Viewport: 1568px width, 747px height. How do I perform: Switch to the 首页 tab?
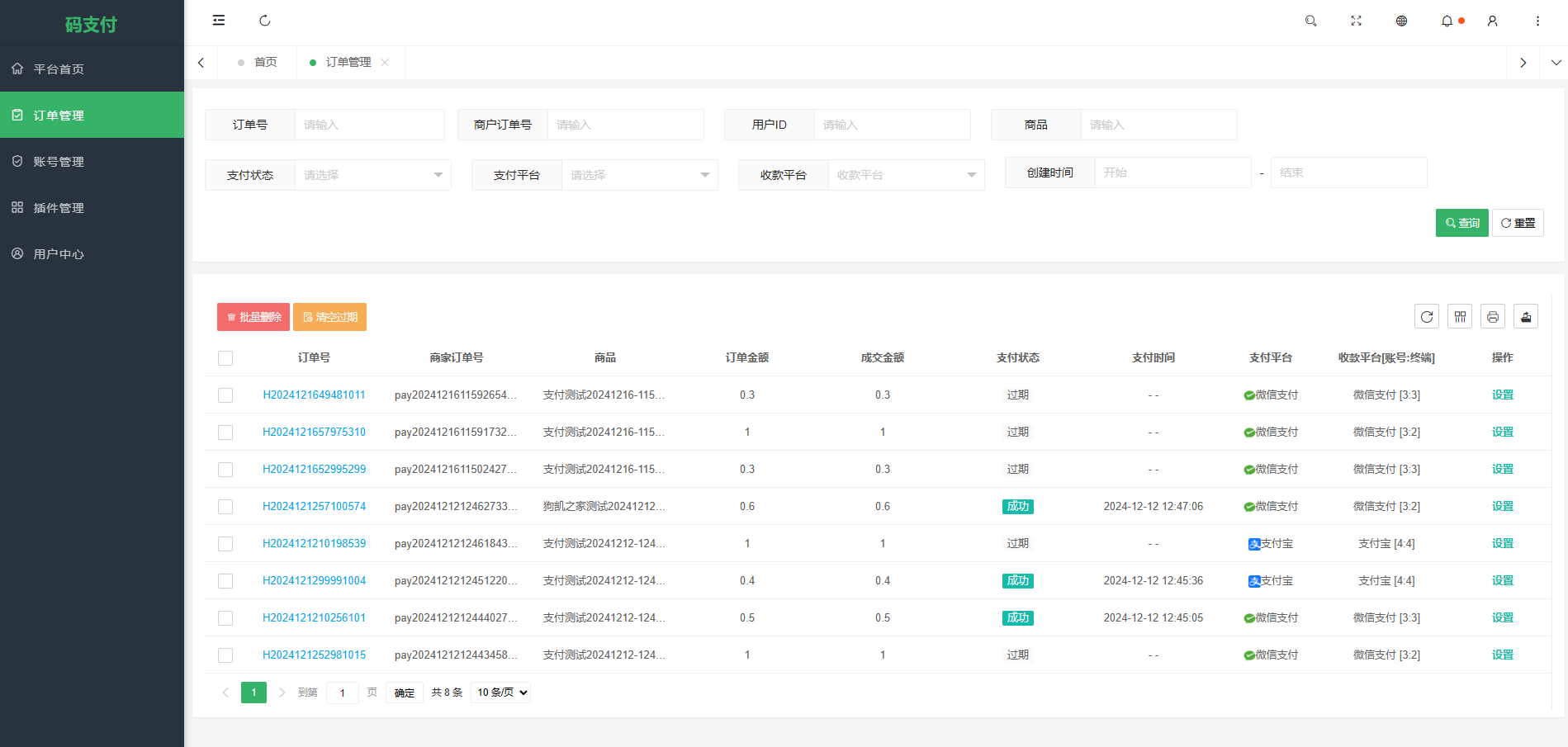265,63
